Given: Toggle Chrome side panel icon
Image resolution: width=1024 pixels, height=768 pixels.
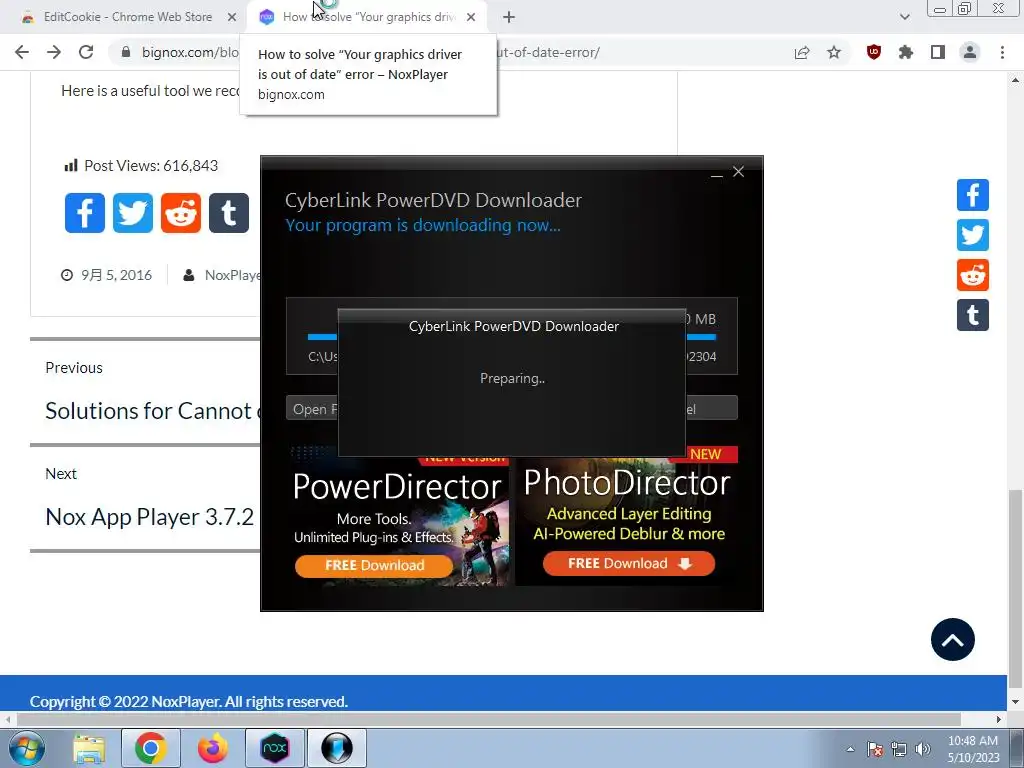Looking at the screenshot, I should [x=938, y=52].
